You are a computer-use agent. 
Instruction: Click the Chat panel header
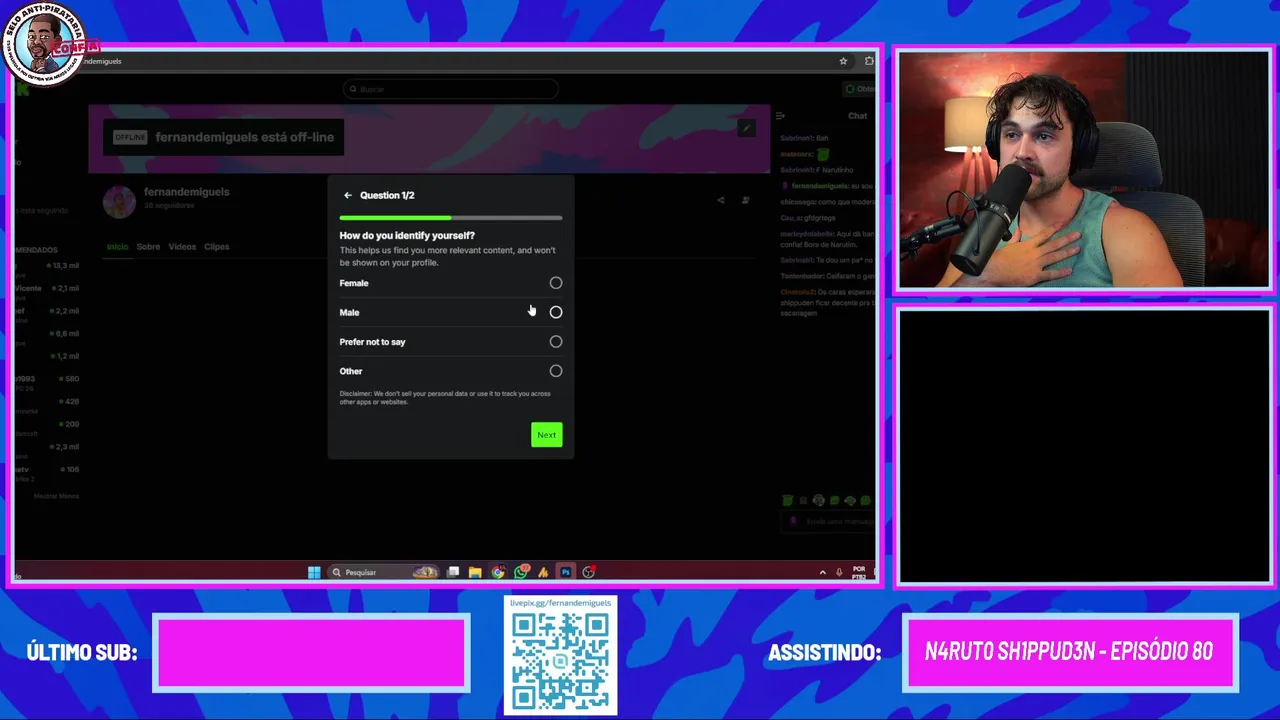pos(858,116)
